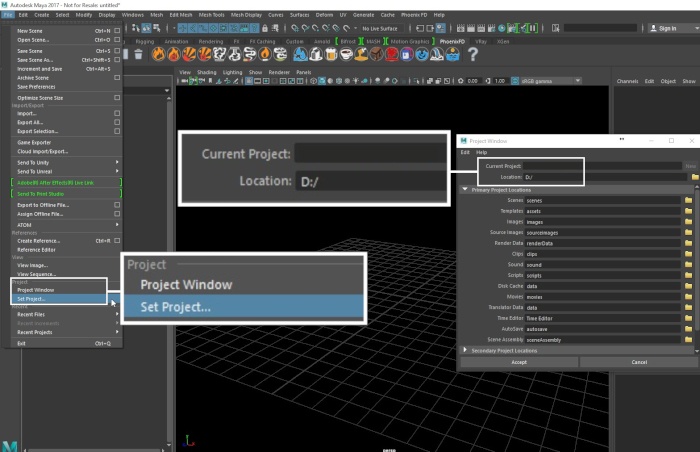700x452 pixels.
Task: Expand the Send To Unreal submenu
Action: pos(117,171)
